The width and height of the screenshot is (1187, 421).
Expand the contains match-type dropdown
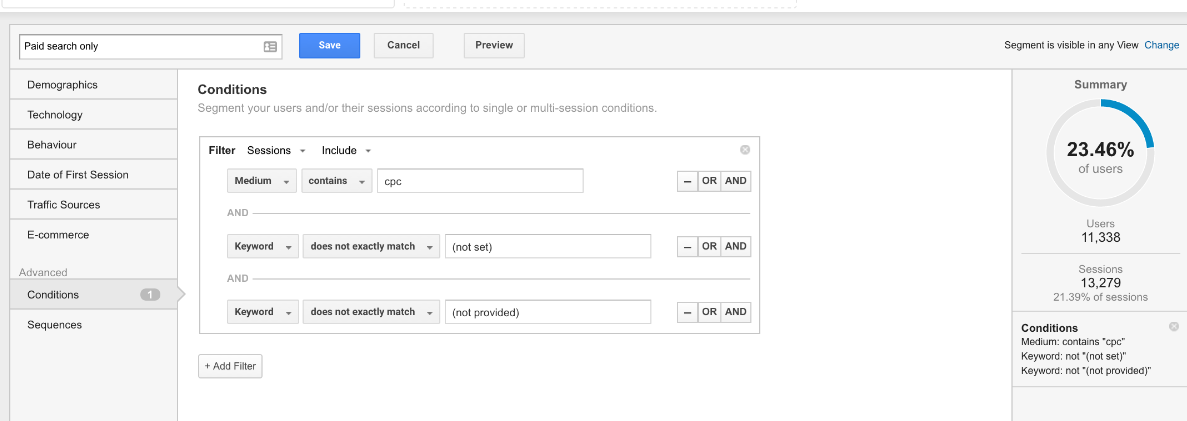(x=336, y=181)
